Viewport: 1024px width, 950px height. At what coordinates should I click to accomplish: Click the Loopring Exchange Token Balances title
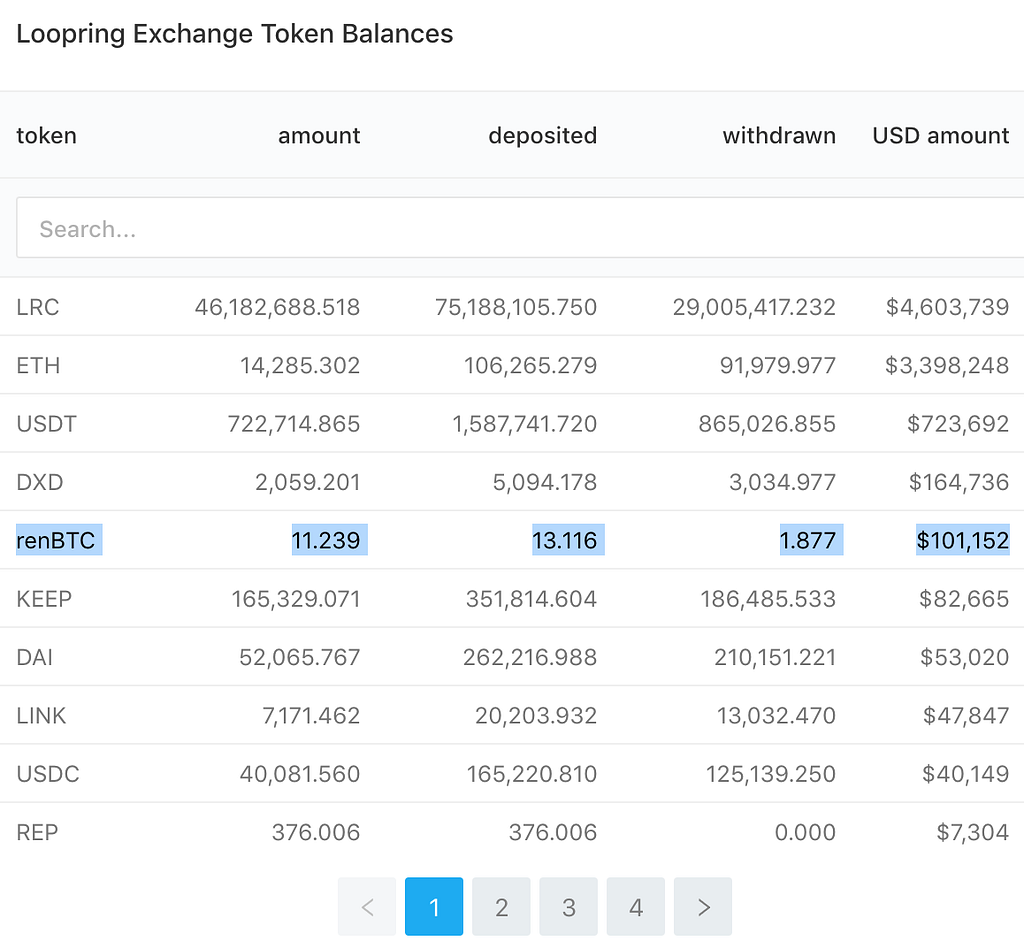pyautogui.click(x=234, y=34)
